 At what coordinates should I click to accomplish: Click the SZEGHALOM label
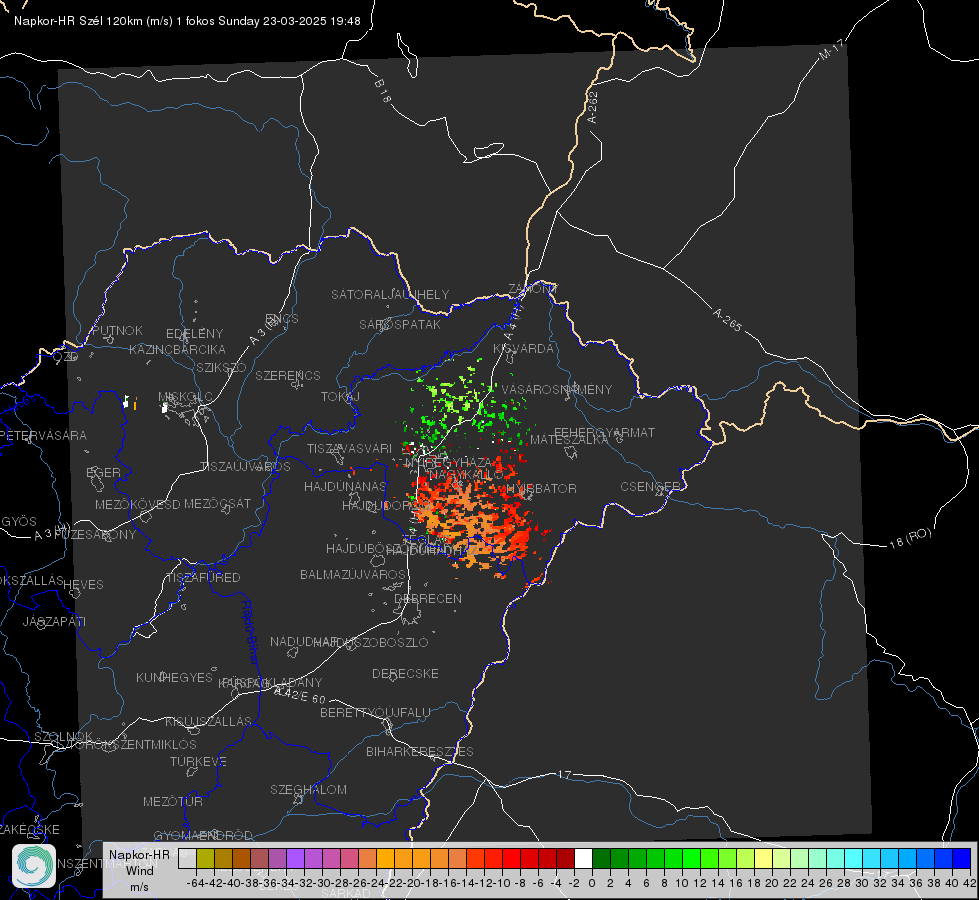pyautogui.click(x=308, y=789)
